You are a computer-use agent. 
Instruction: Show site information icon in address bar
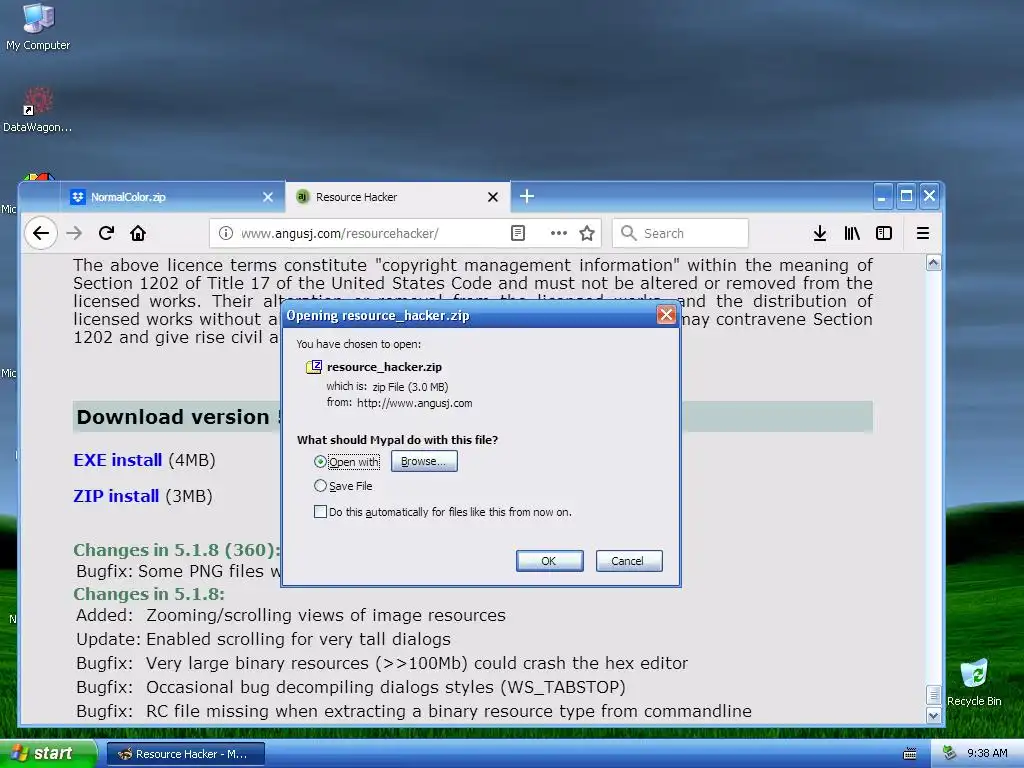pos(226,233)
